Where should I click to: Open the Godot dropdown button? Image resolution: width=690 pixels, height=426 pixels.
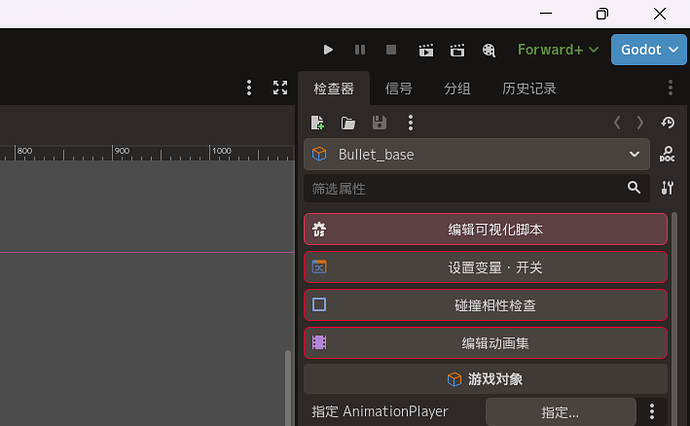pos(649,50)
